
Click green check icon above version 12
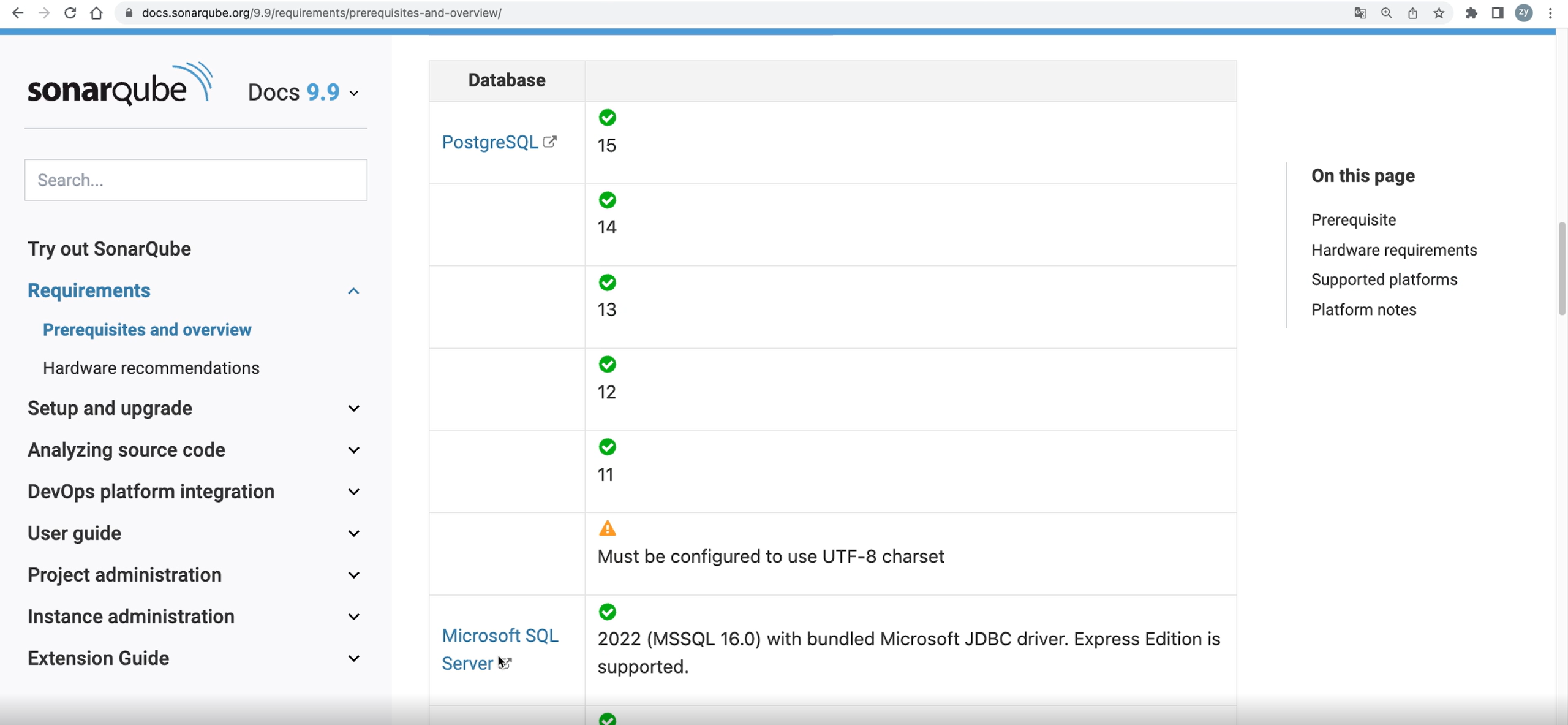pos(607,365)
